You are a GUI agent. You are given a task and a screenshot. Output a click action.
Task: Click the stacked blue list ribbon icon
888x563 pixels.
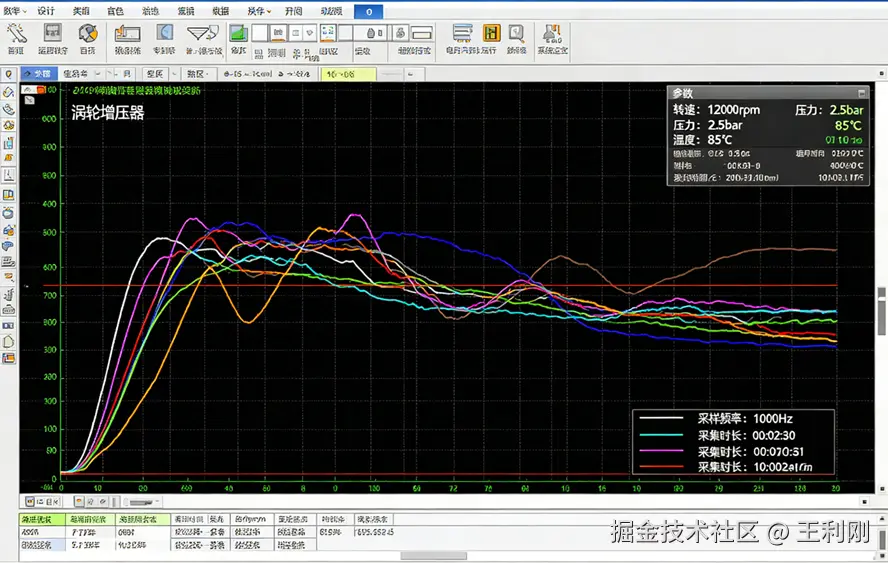(463, 33)
